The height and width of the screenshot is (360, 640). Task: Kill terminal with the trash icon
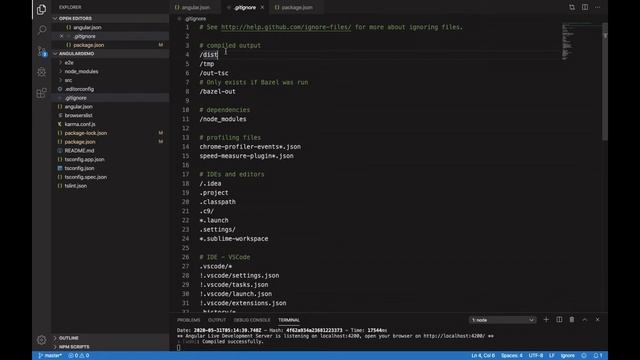point(572,320)
